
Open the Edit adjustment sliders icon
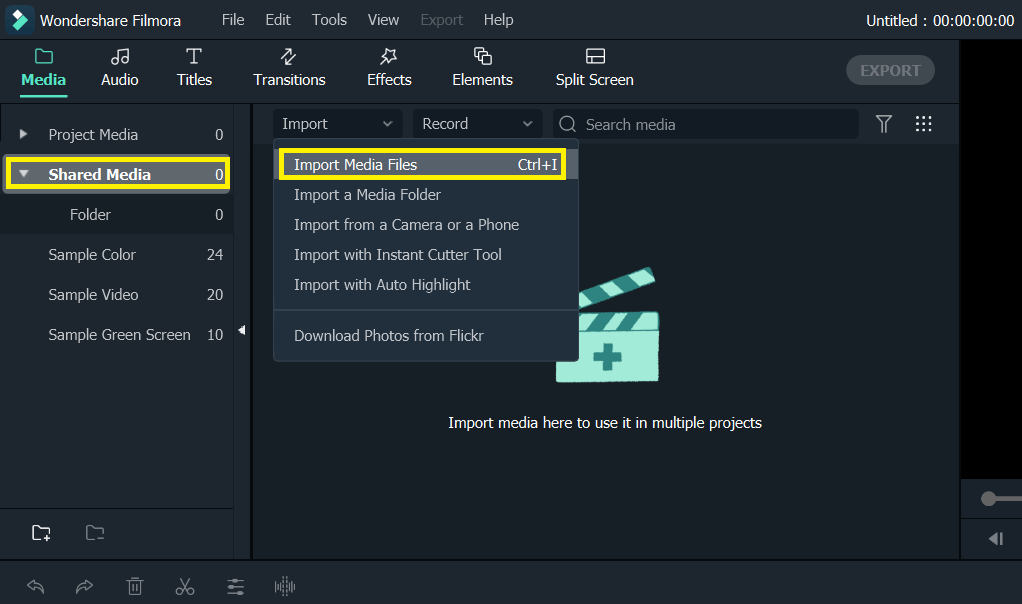point(235,586)
